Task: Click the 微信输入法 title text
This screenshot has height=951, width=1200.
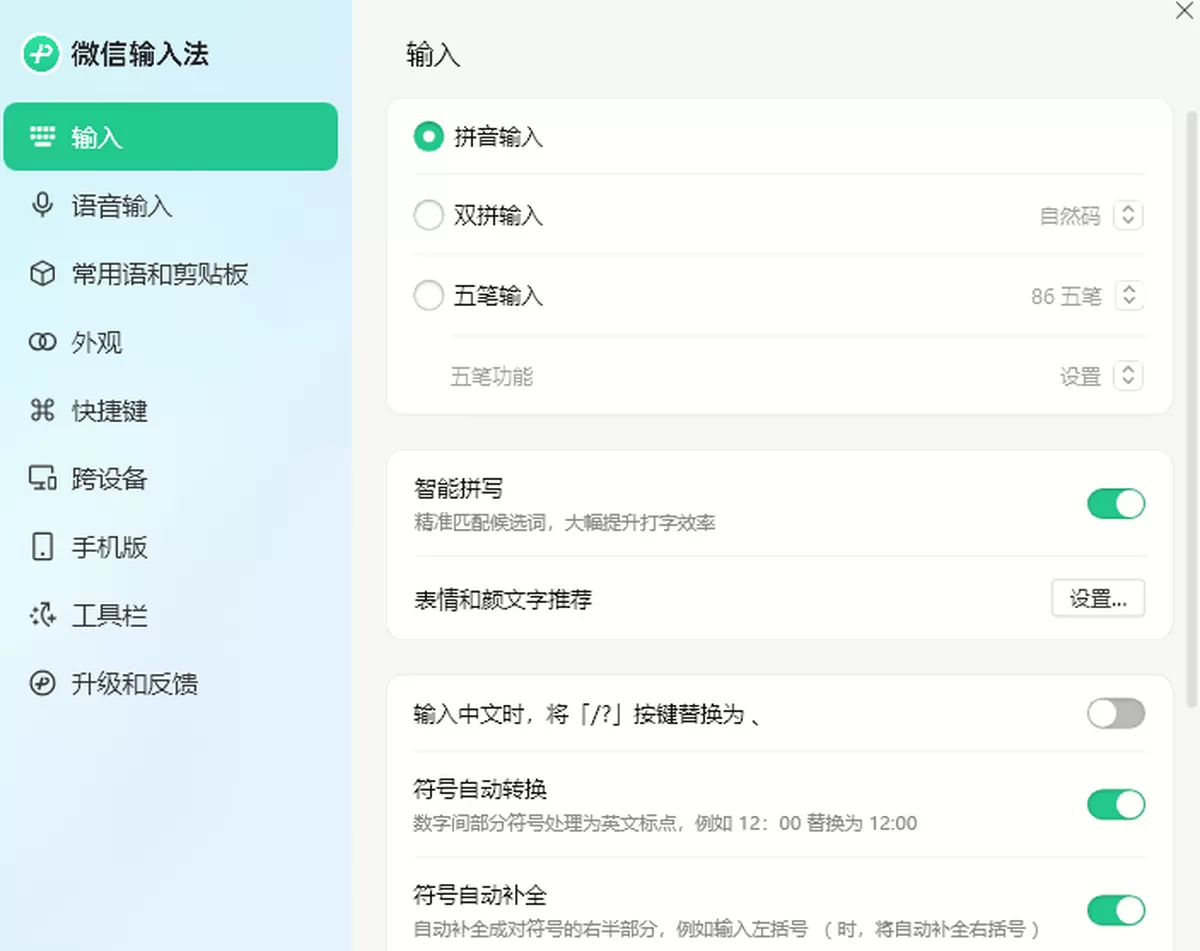Action: (140, 54)
